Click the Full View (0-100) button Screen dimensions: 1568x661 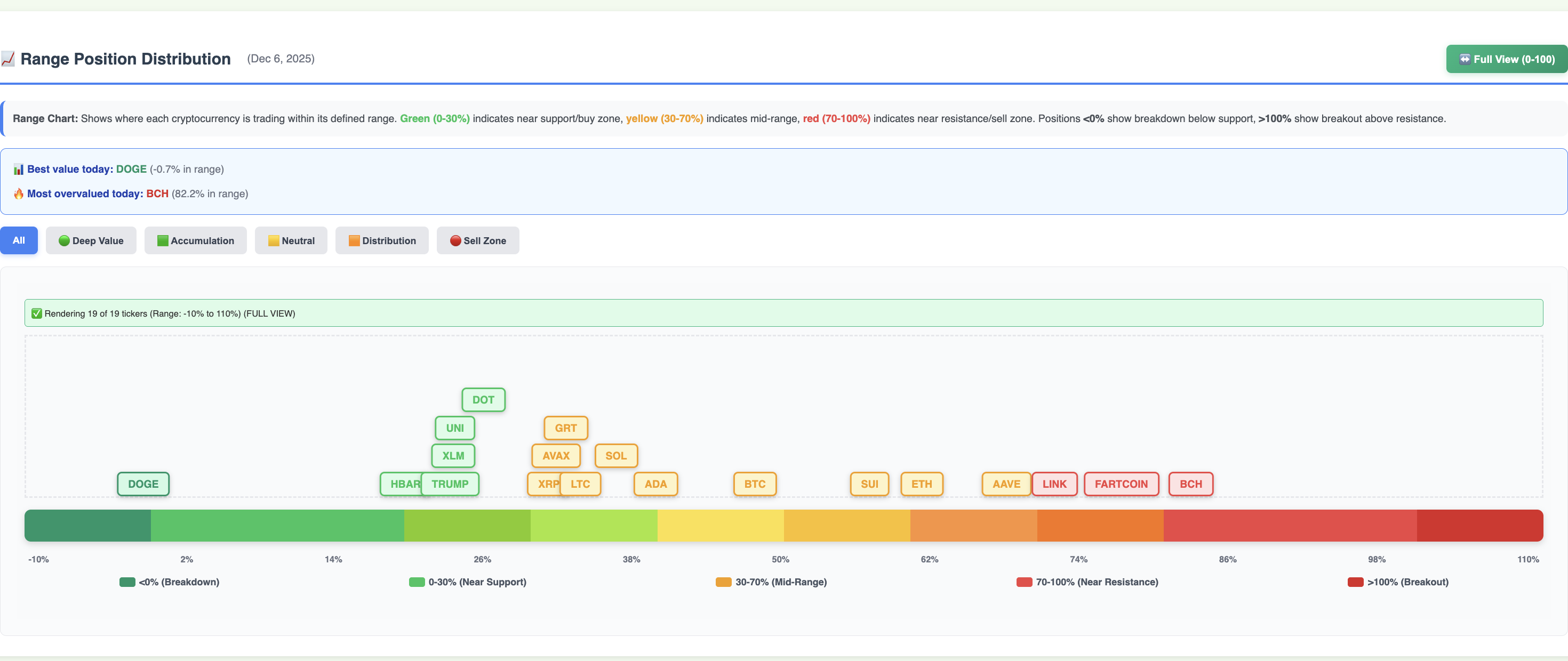pyautogui.click(x=1507, y=59)
